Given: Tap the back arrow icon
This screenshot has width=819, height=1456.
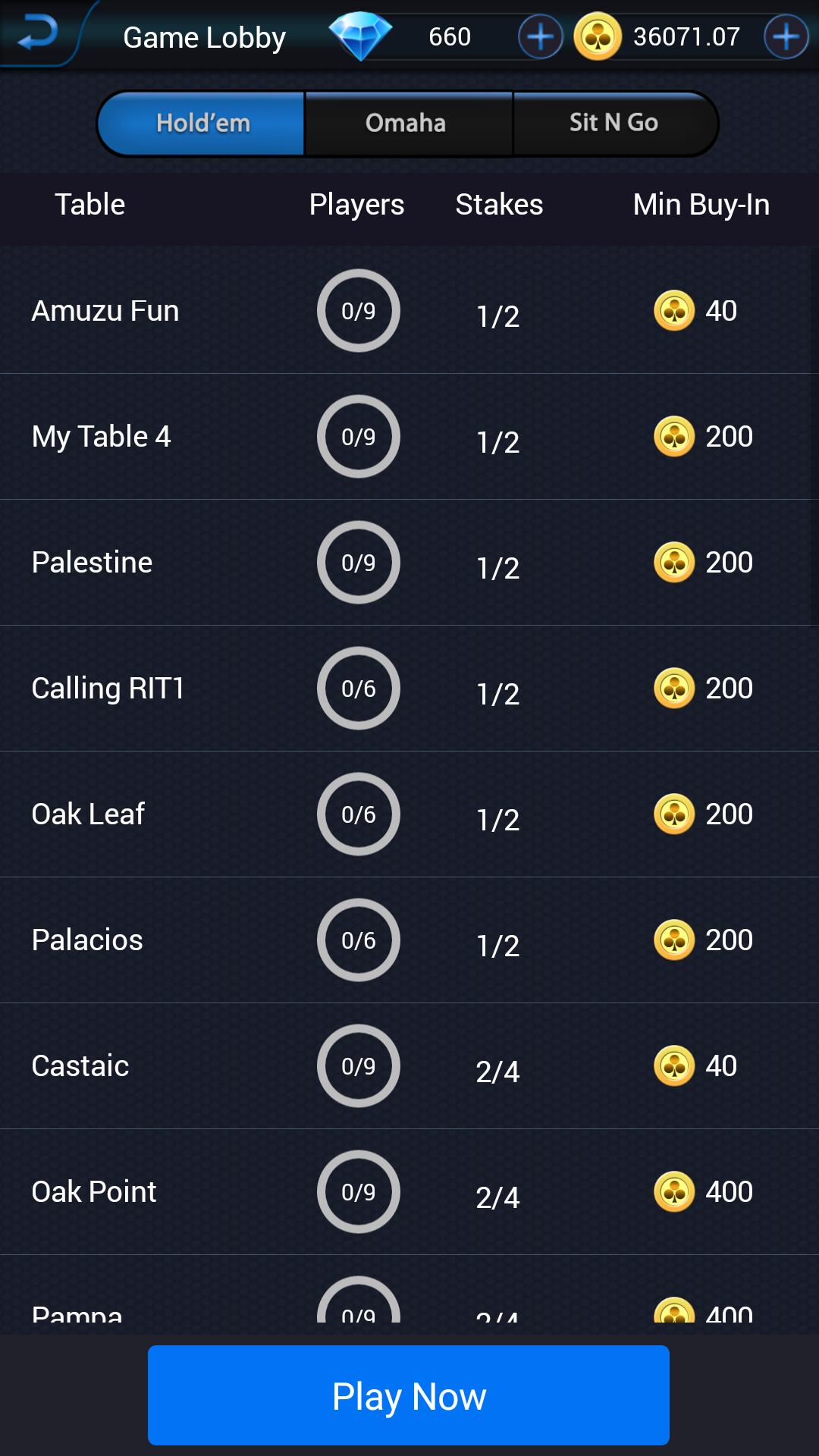Looking at the screenshot, I should click(x=36, y=34).
